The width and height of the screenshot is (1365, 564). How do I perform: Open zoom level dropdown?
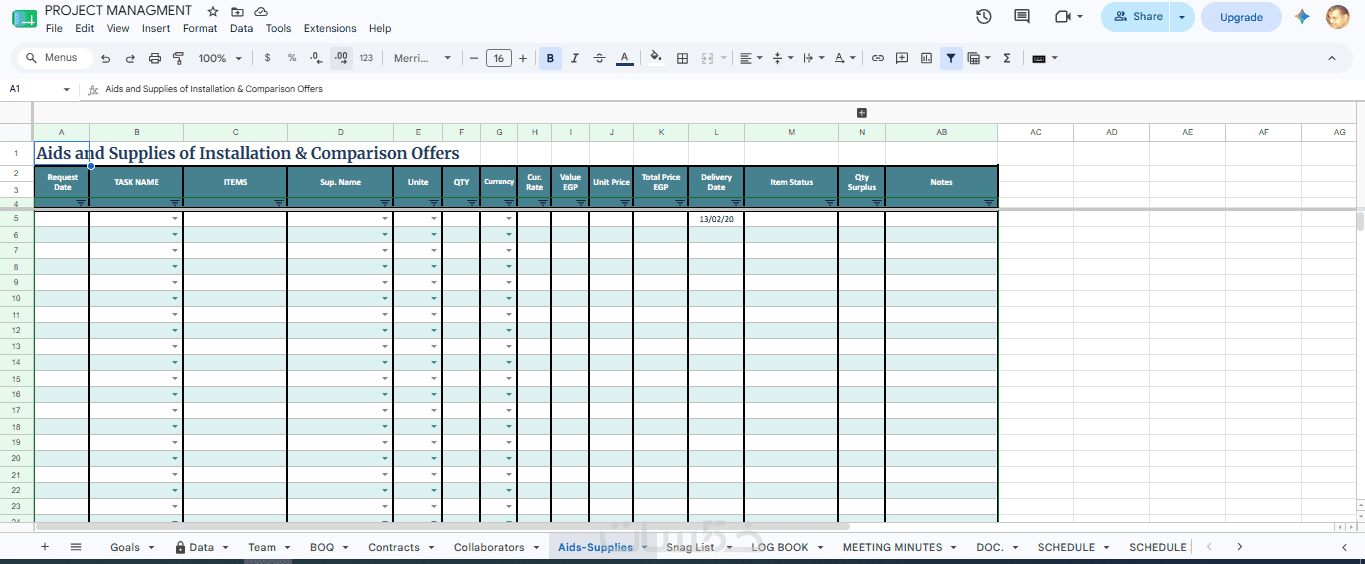(x=220, y=58)
